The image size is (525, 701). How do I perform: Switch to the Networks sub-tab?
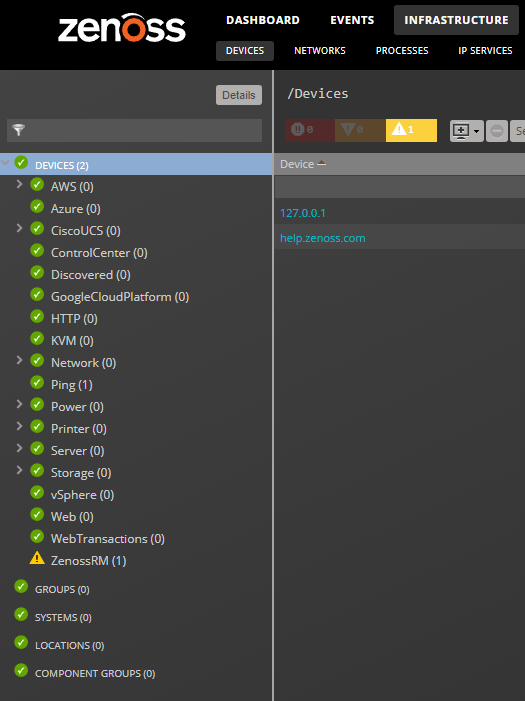click(x=320, y=51)
